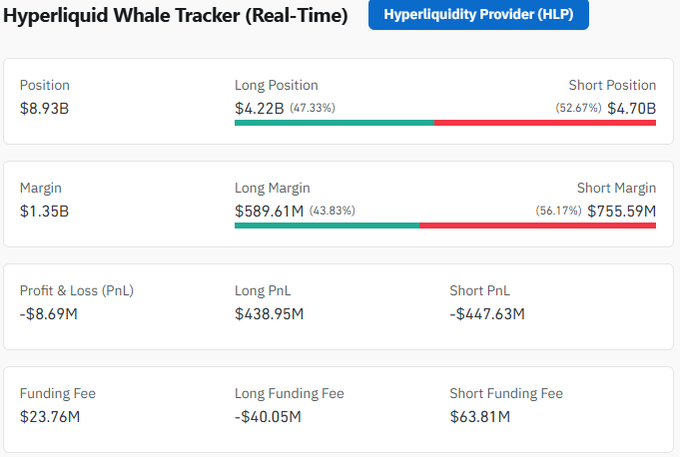Click the Long Funding Fee value -$40.05M

coord(268,417)
